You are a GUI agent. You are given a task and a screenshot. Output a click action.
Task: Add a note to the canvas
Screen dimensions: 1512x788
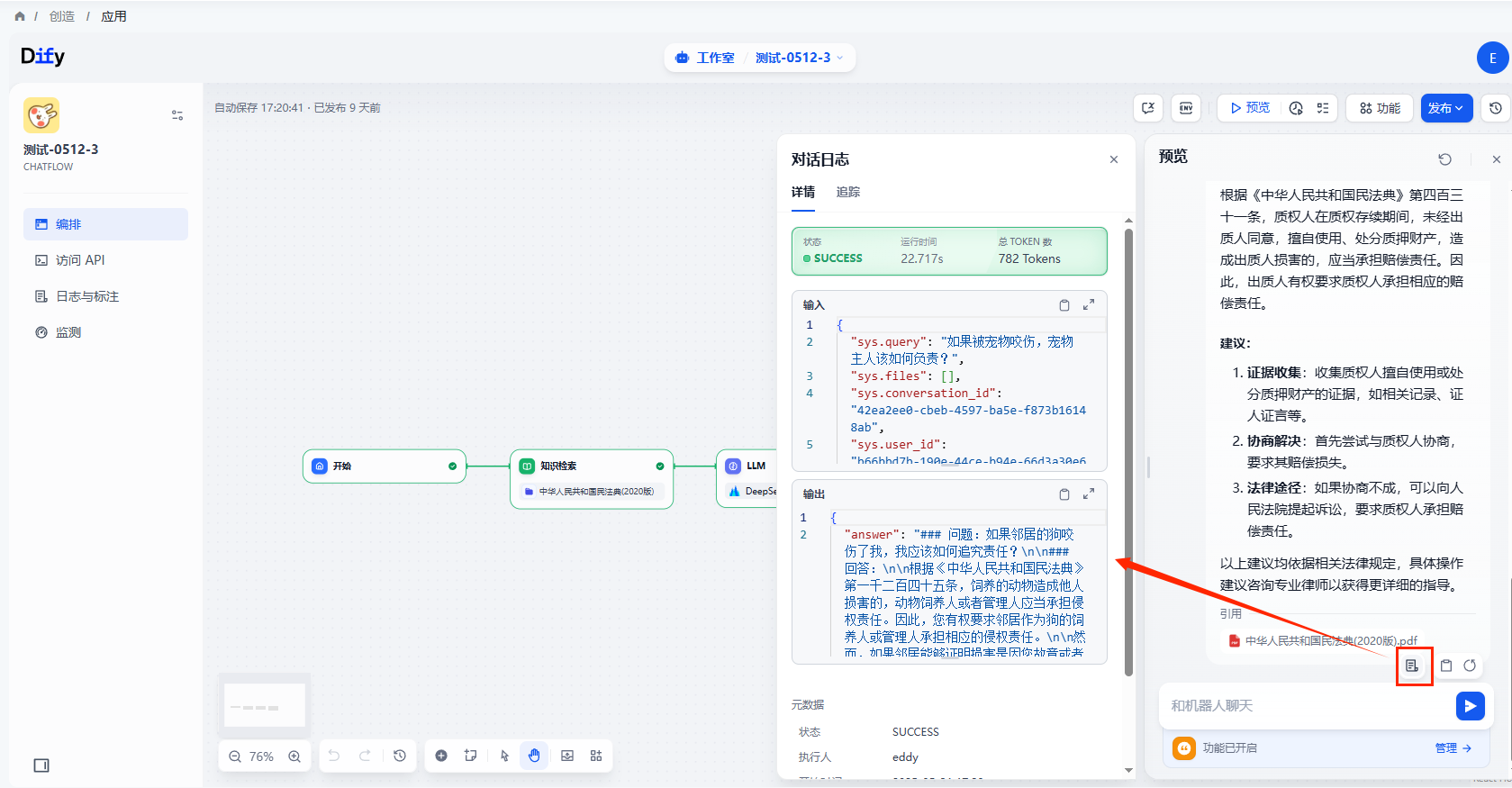[x=471, y=756]
